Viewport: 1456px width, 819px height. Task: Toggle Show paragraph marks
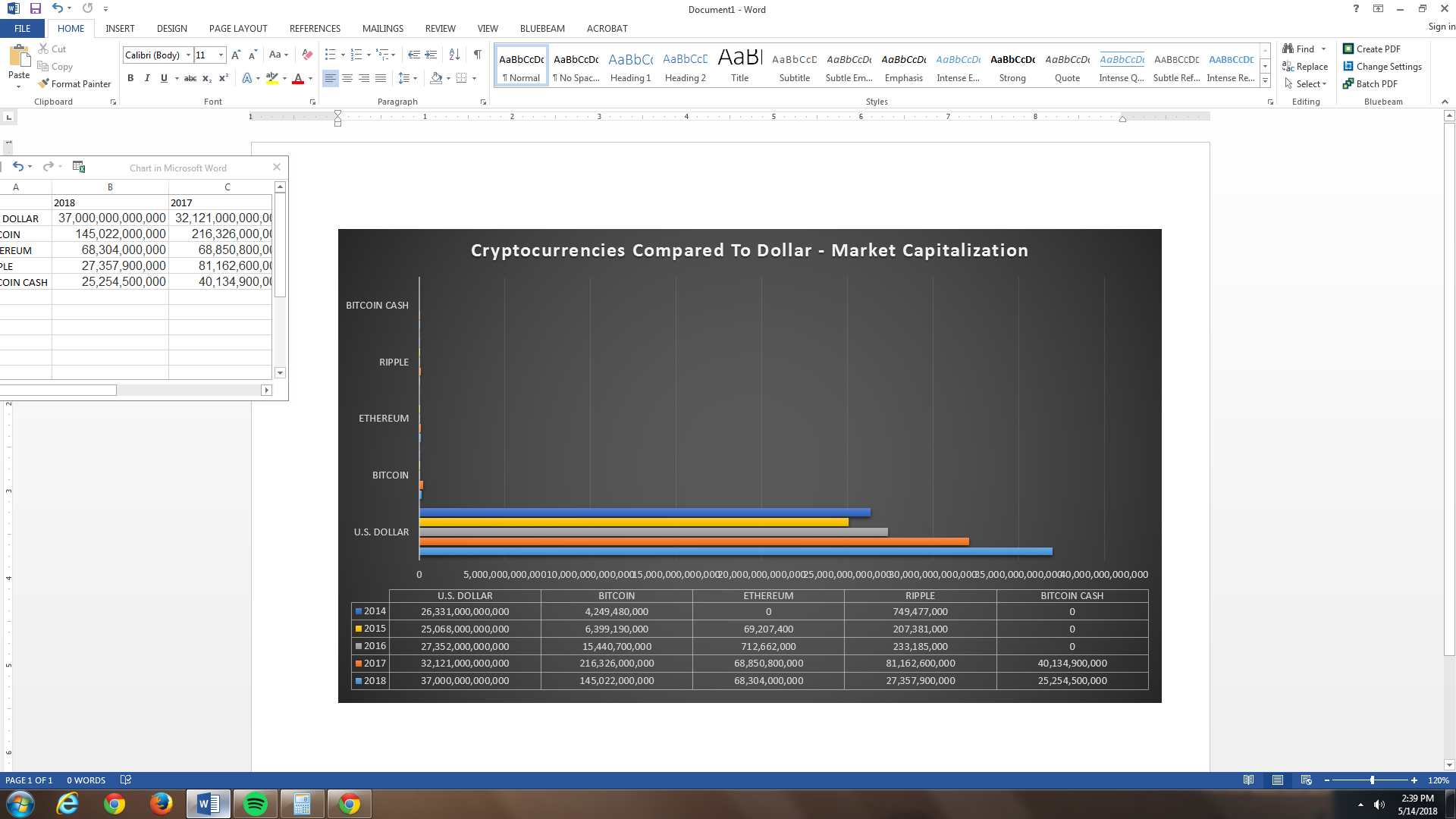(x=477, y=55)
